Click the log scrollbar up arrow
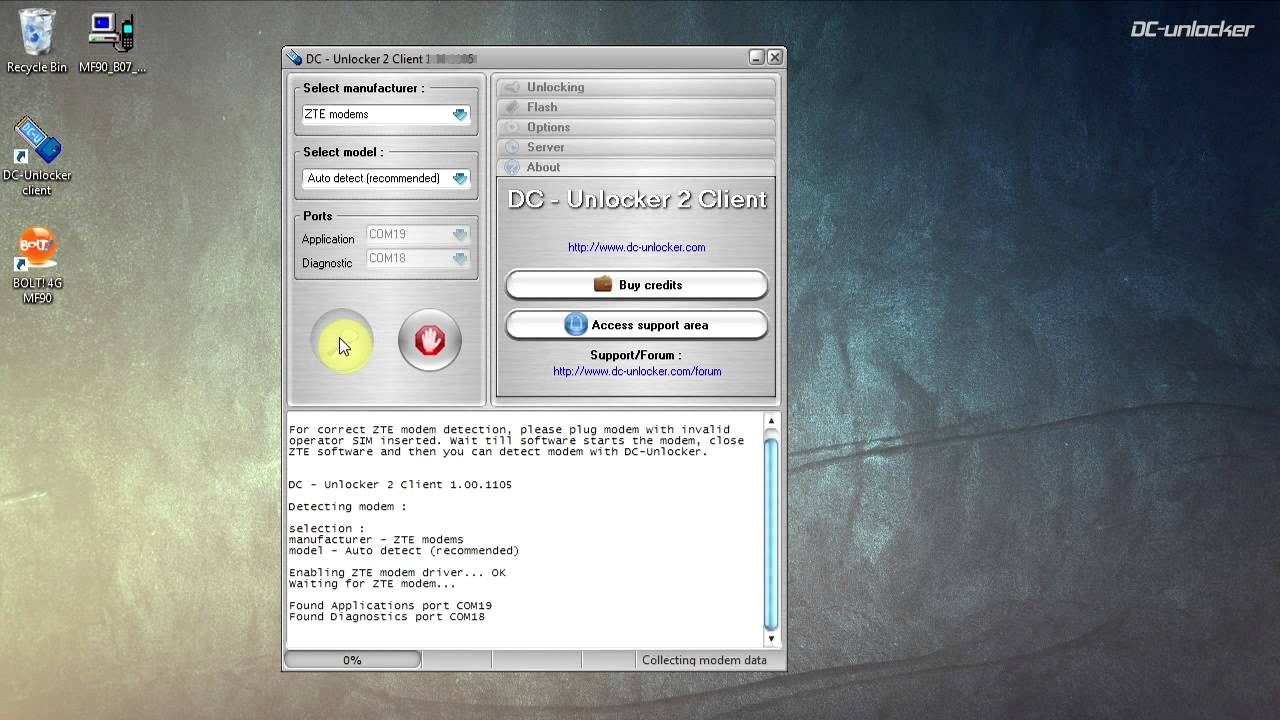Image resolution: width=1280 pixels, height=720 pixels. click(x=770, y=421)
